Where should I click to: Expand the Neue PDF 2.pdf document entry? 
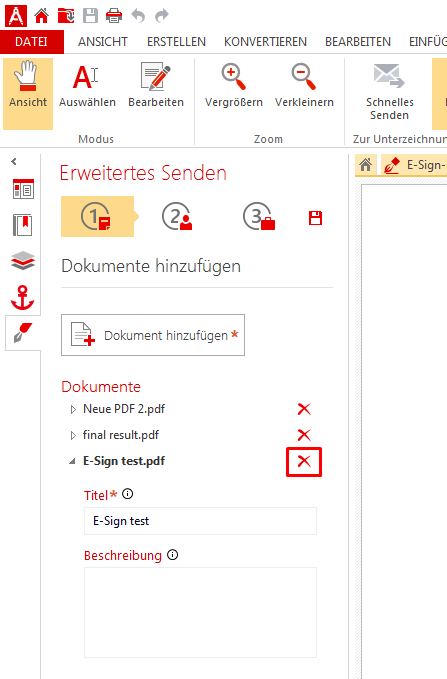(73, 409)
